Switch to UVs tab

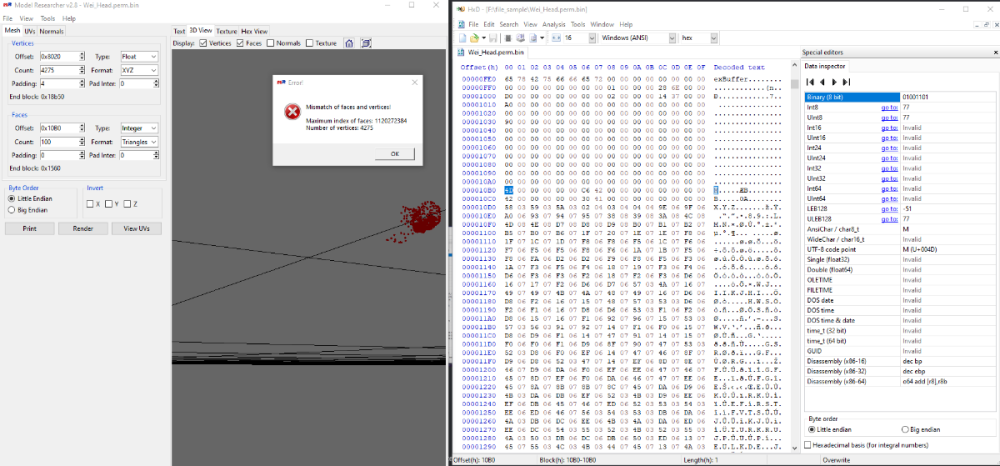pyautogui.click(x=30, y=31)
